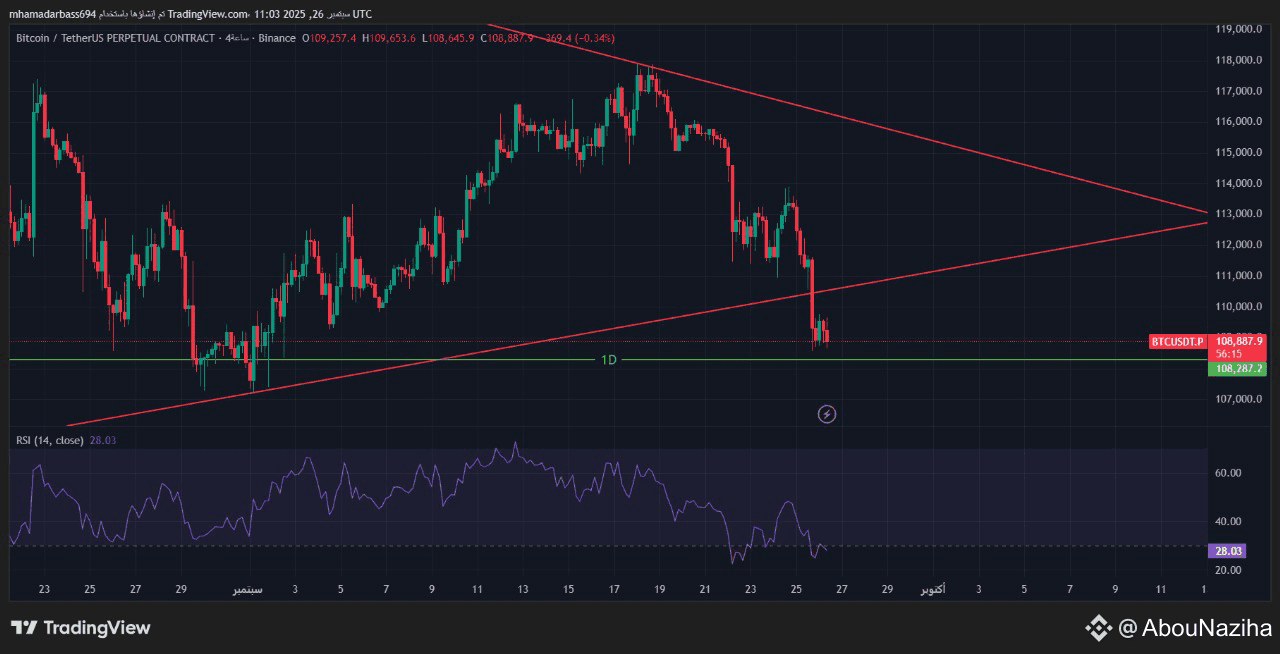Click the TradingView logo at bottom left
This screenshot has height=654, width=1280.
click(x=80, y=628)
